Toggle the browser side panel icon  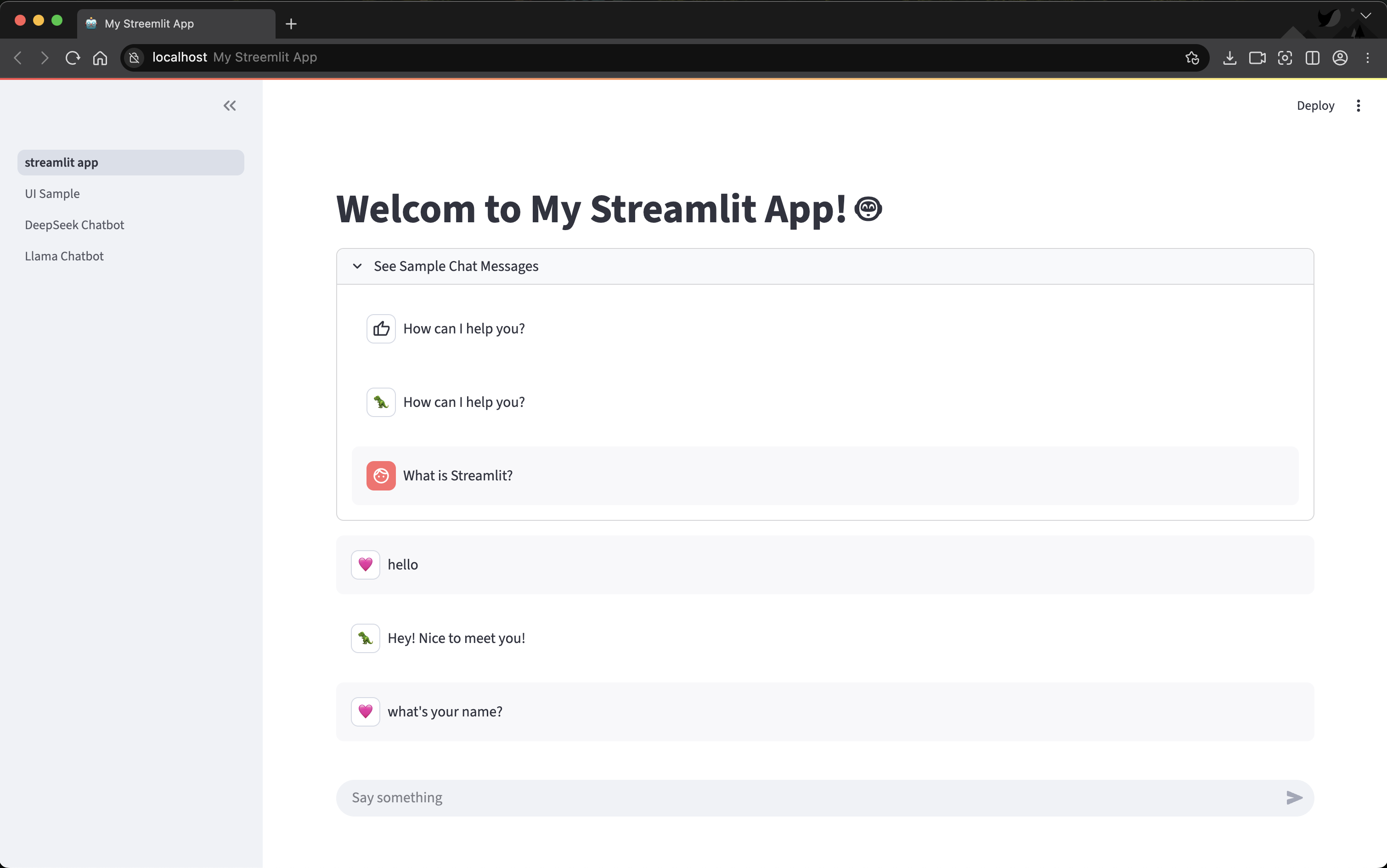(x=1313, y=58)
